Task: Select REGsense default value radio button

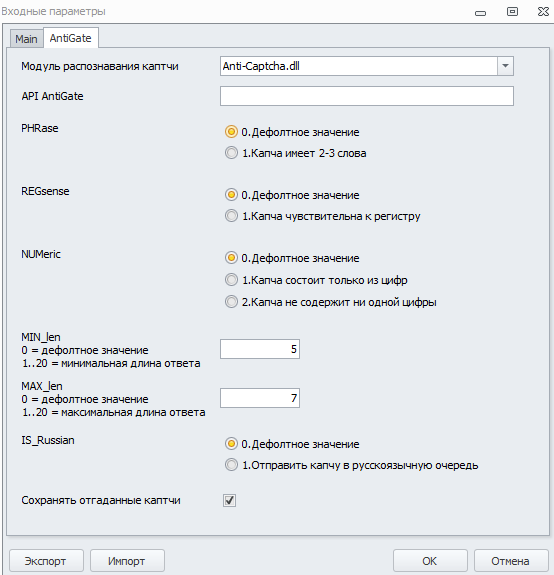Action: (x=231, y=195)
